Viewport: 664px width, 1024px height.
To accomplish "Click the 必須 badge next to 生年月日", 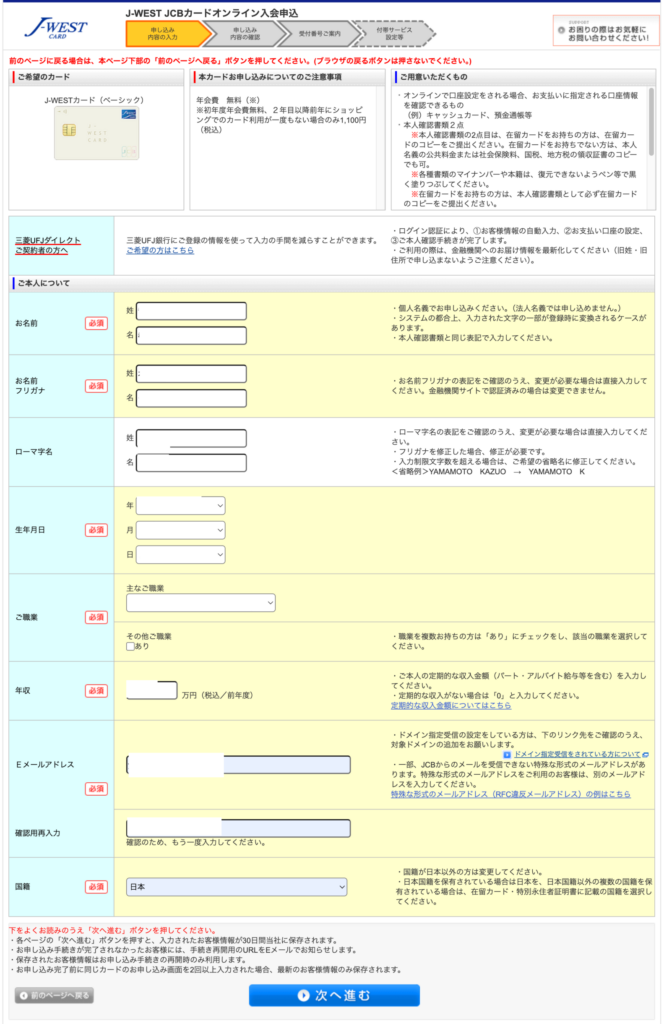I will pos(96,530).
